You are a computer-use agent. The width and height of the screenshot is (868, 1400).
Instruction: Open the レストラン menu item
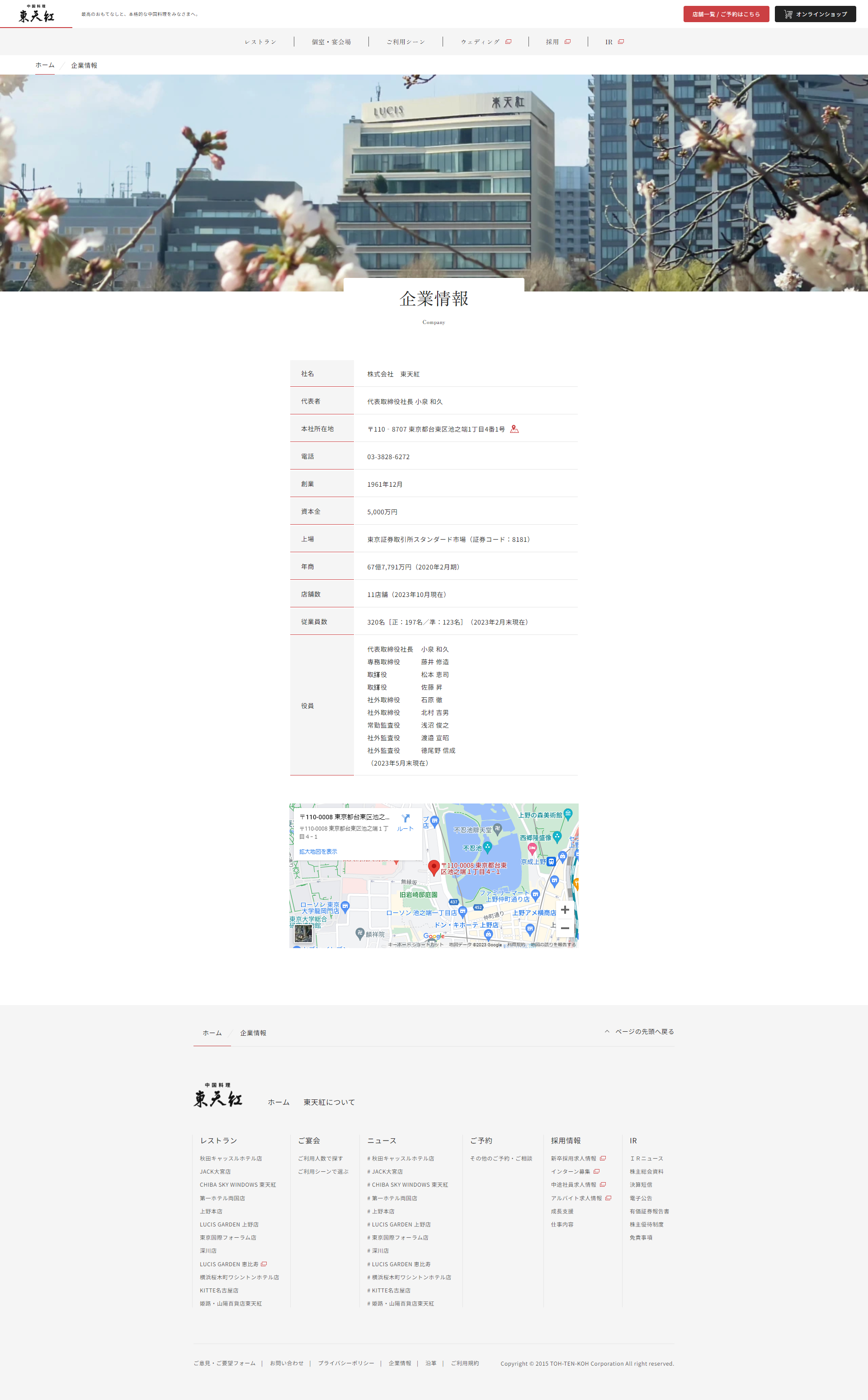coord(260,42)
